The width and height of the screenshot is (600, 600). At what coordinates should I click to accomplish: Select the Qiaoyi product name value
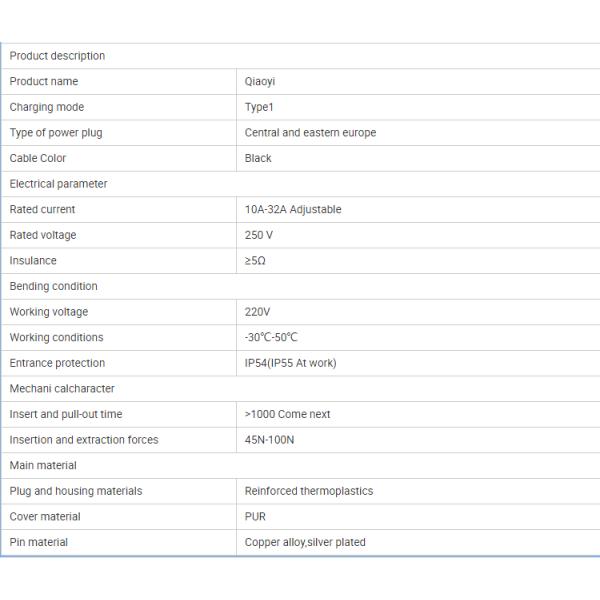(262, 82)
